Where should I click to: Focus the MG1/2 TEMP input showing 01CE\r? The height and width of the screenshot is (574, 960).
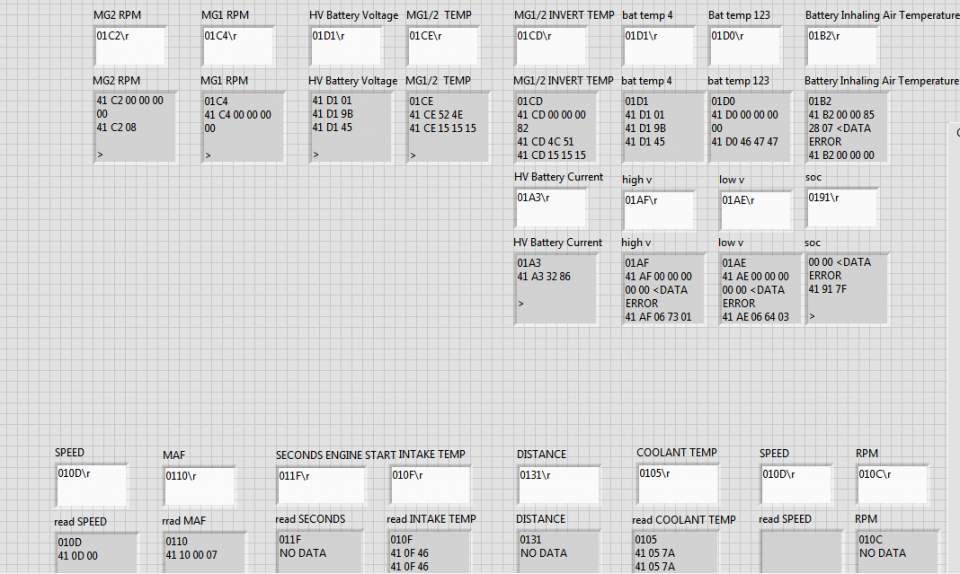pyautogui.click(x=443, y=46)
